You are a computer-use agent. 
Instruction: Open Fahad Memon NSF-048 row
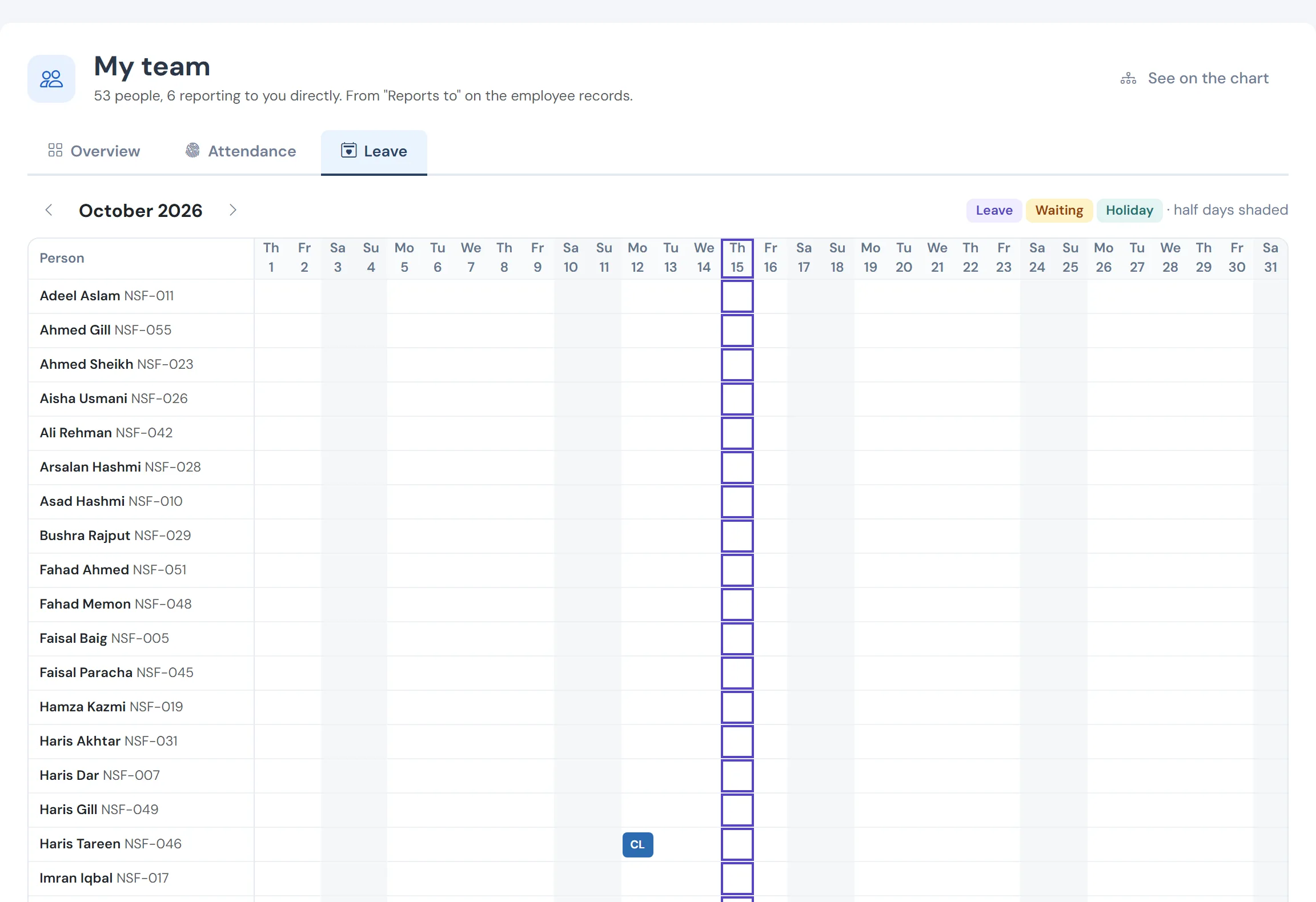pos(658,605)
